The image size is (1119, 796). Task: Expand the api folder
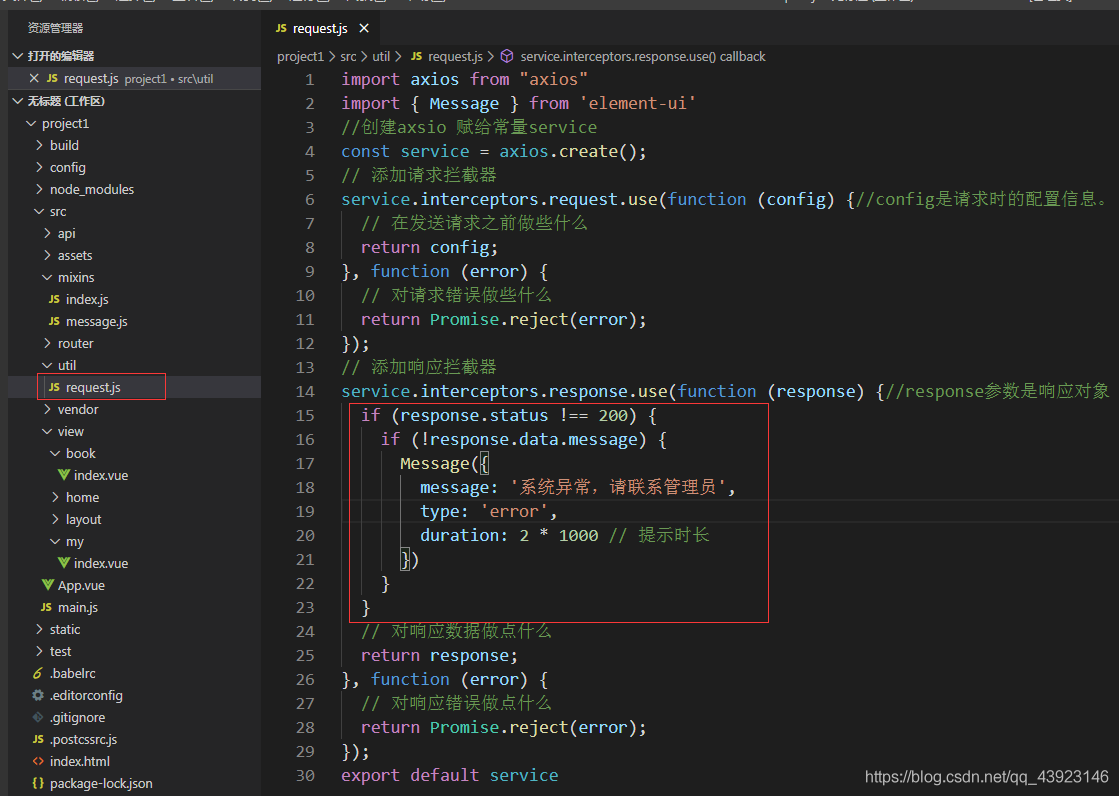pyautogui.click(x=47, y=233)
